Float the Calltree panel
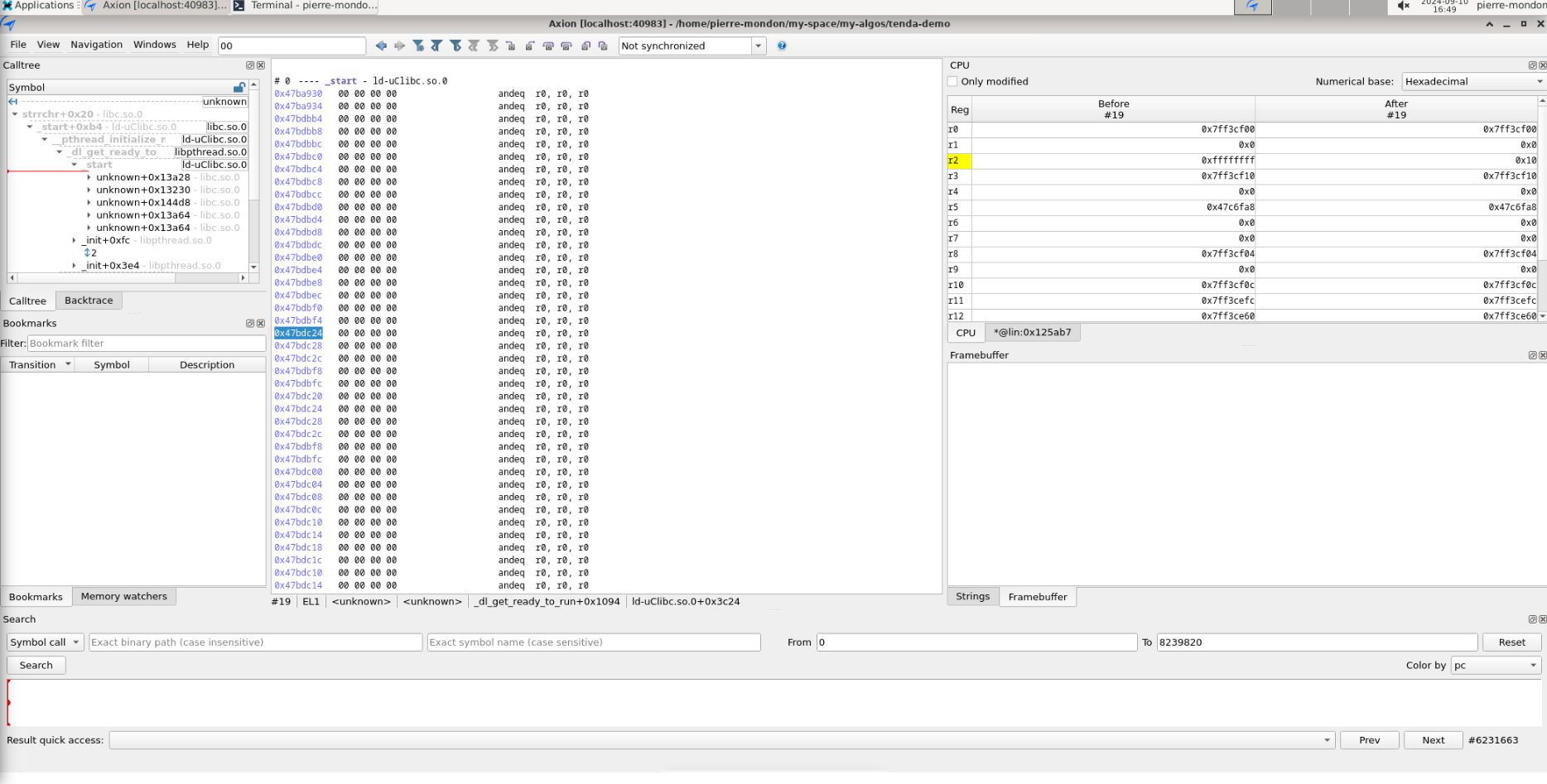This screenshot has height=784, width=1547. pos(250,65)
